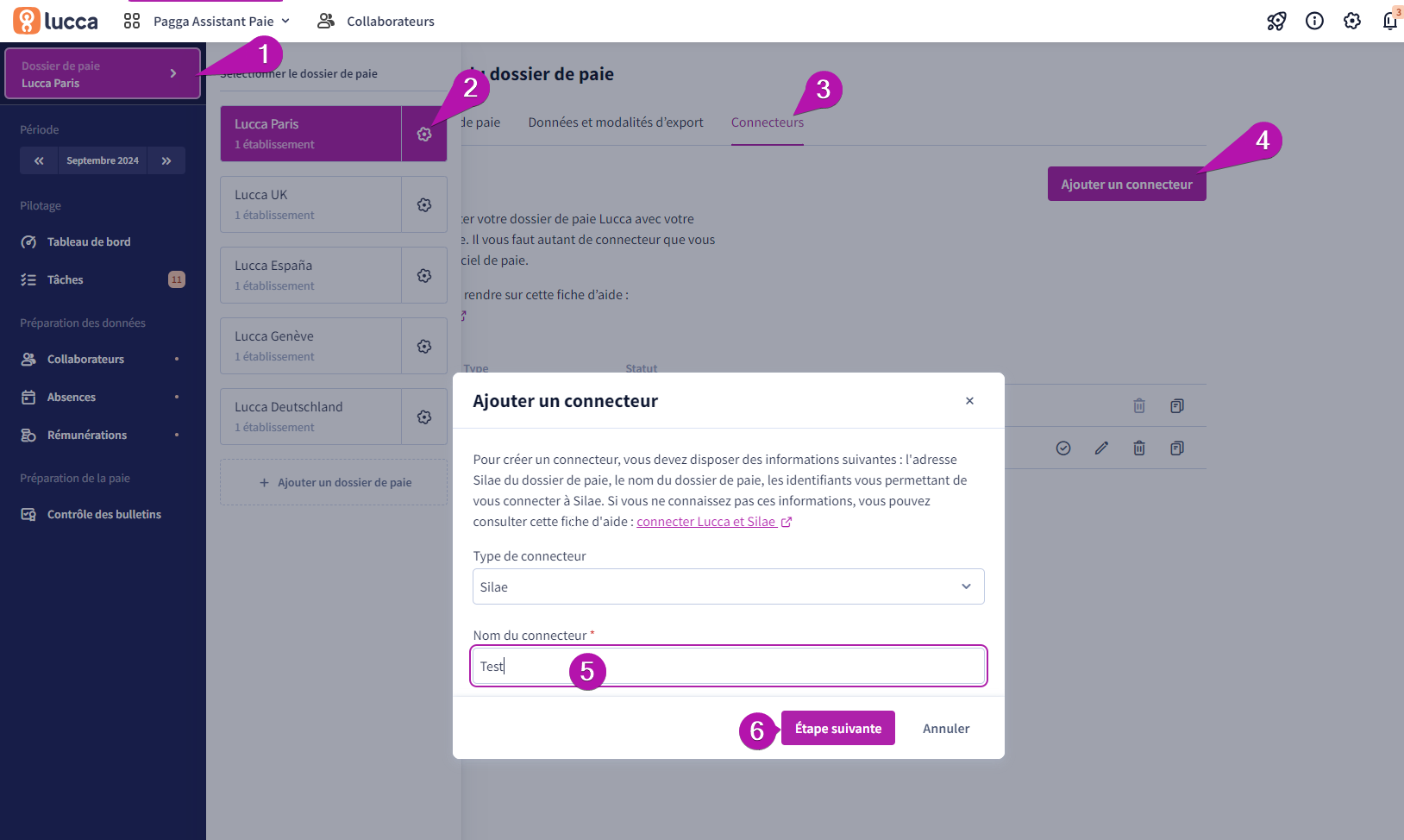Click the Étape suivante button

[x=838, y=728]
